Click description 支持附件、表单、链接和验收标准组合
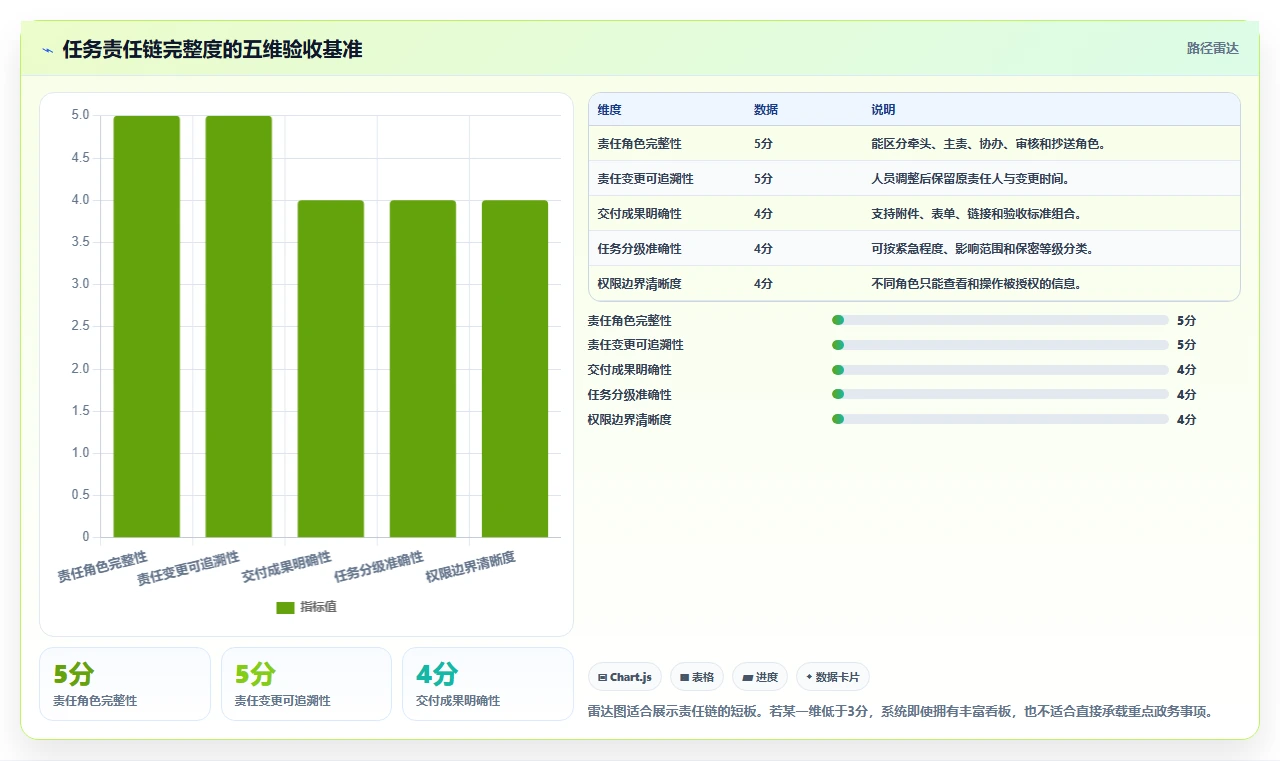This screenshot has height=761, width=1280. (977, 214)
